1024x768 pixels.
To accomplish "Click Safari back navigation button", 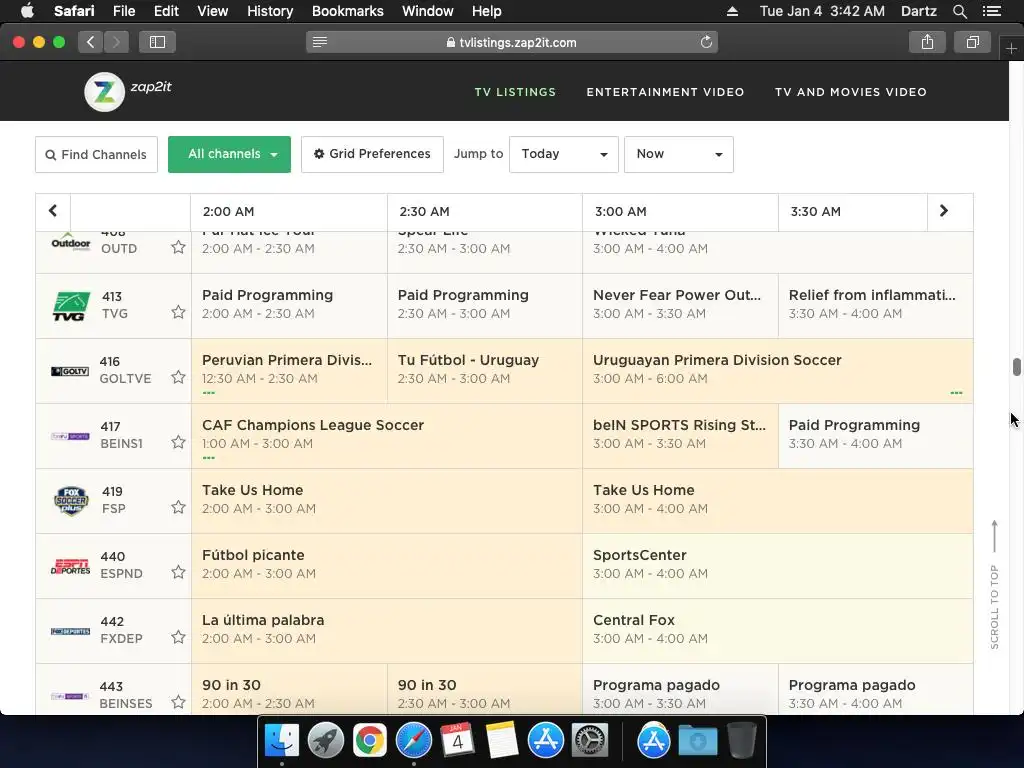I will coord(91,42).
